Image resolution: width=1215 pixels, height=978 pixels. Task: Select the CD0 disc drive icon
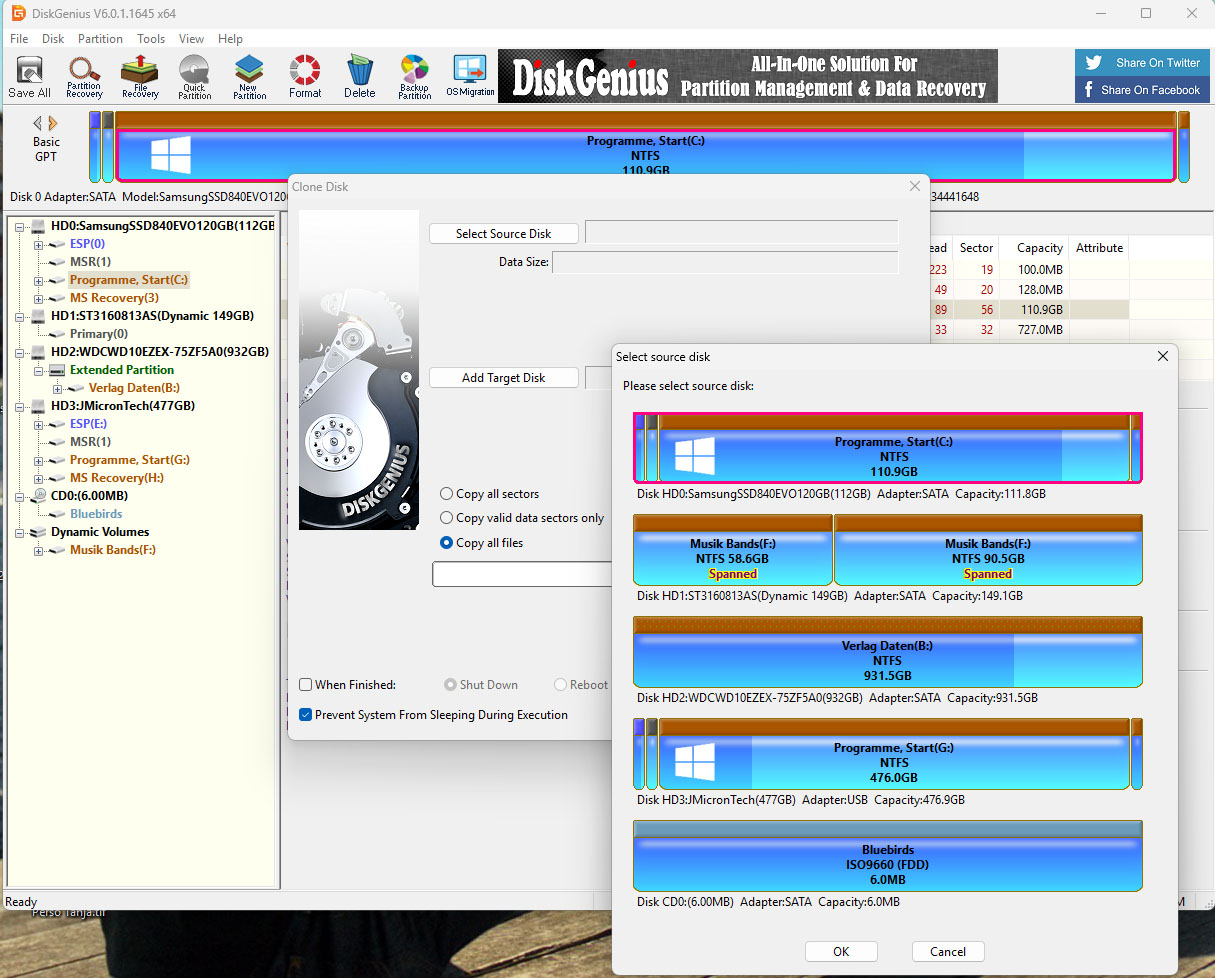pyautogui.click(x=39, y=496)
